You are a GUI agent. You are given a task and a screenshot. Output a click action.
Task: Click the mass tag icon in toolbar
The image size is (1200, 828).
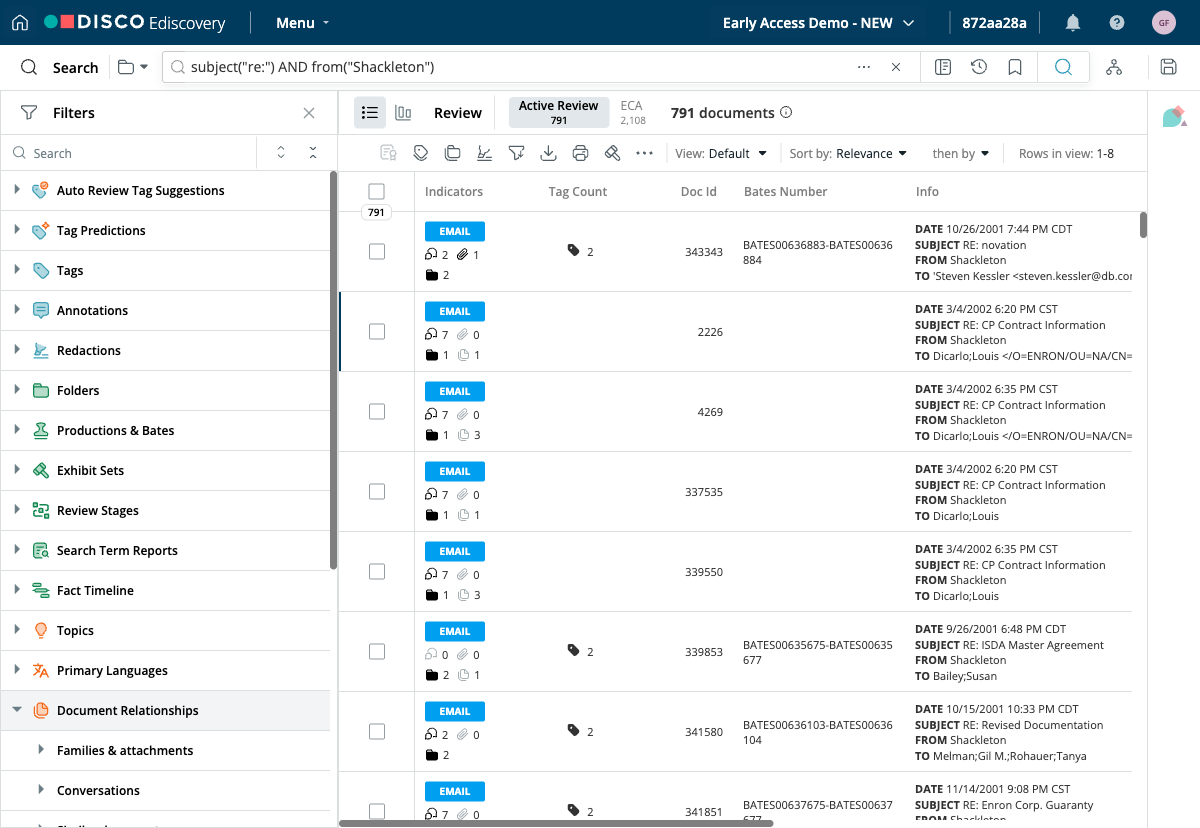[x=421, y=153]
